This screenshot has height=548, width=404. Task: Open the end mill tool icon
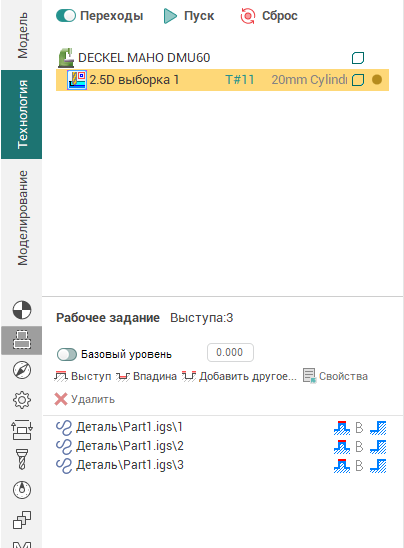[x=22, y=459]
